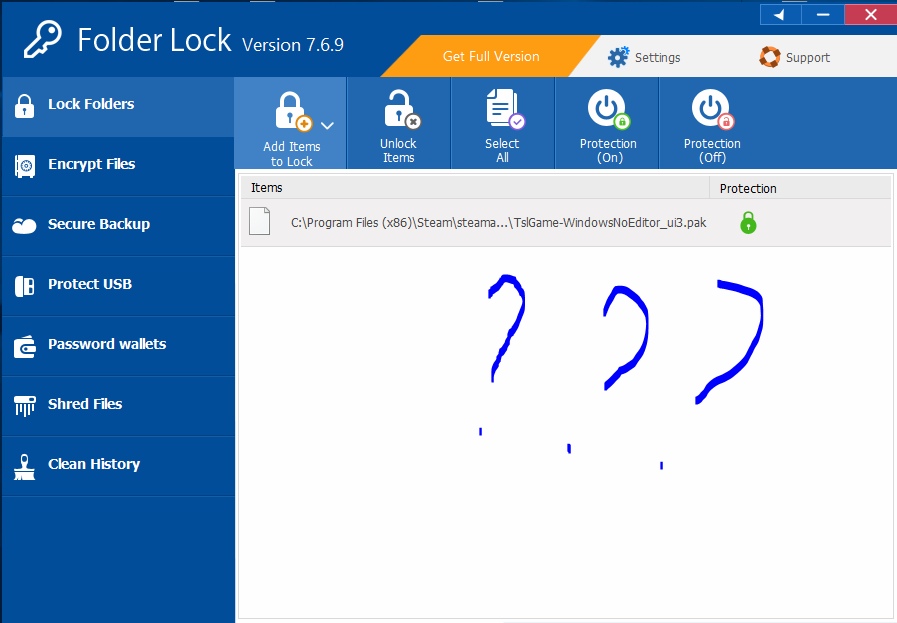Click the wallet icon beside Password wallets
Viewport: 897px width, 623px height.
click(x=25, y=346)
